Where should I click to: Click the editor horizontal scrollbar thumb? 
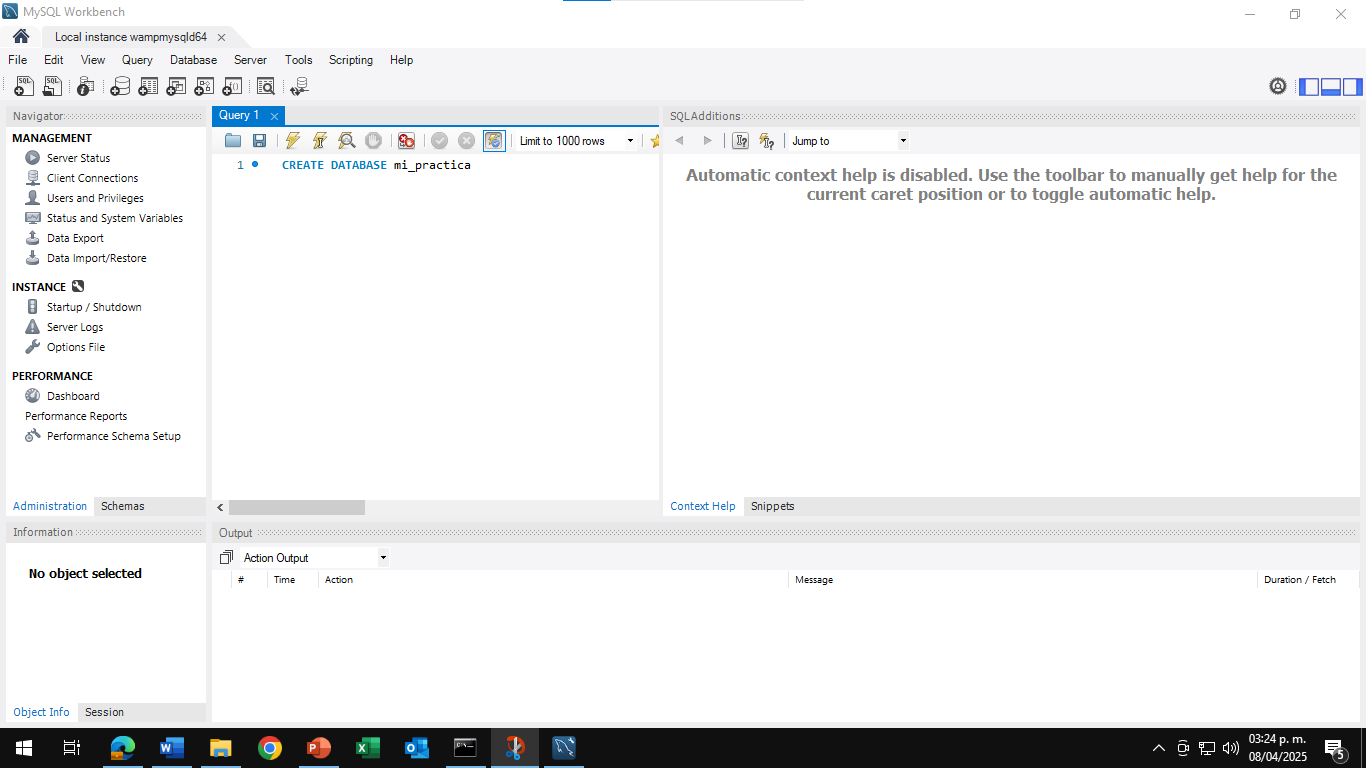coord(297,508)
